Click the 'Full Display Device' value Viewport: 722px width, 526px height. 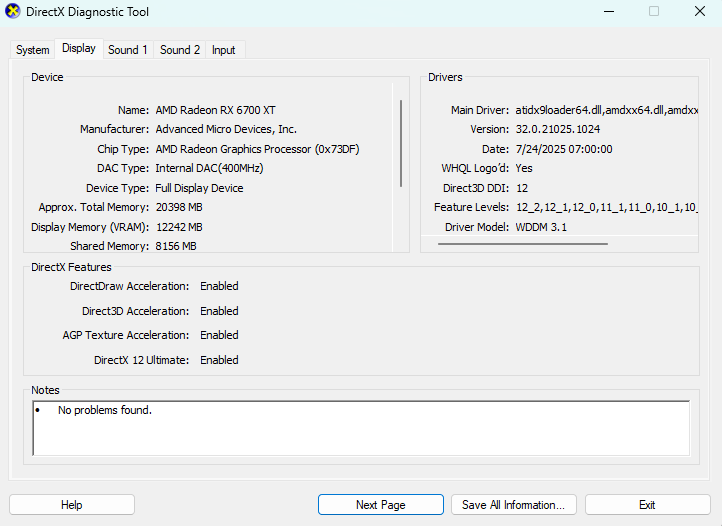199,188
